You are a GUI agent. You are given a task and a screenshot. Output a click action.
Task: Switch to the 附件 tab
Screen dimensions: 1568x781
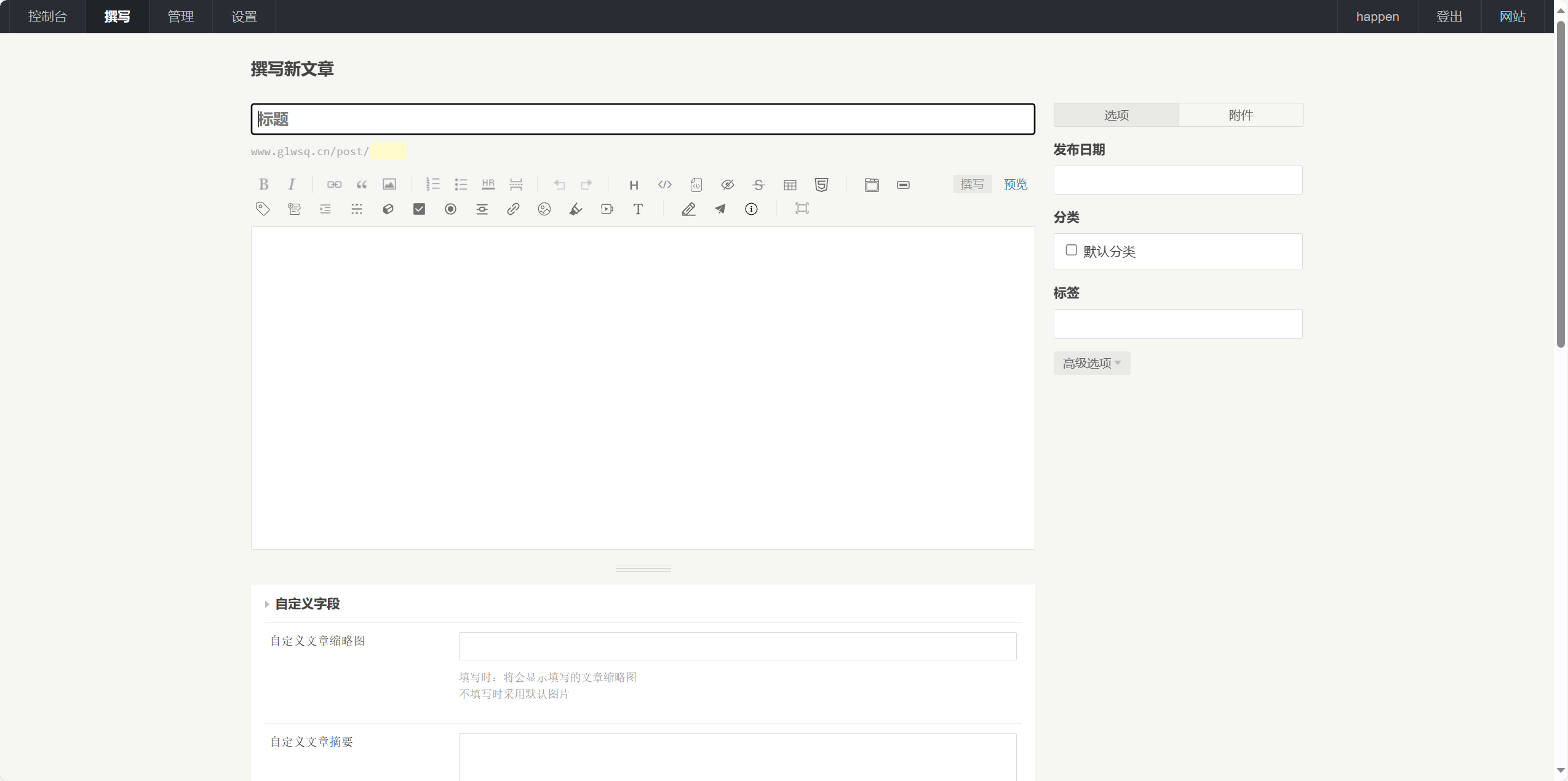1241,115
